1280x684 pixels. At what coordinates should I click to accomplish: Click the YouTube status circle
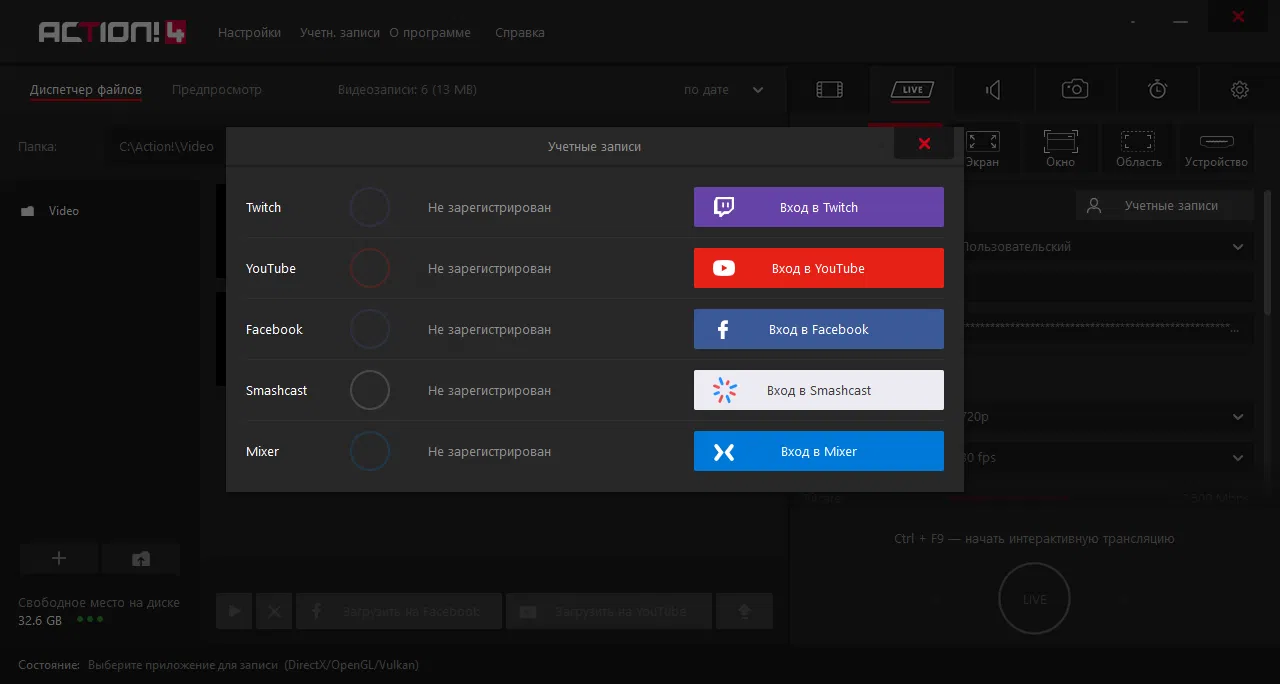[369, 268]
